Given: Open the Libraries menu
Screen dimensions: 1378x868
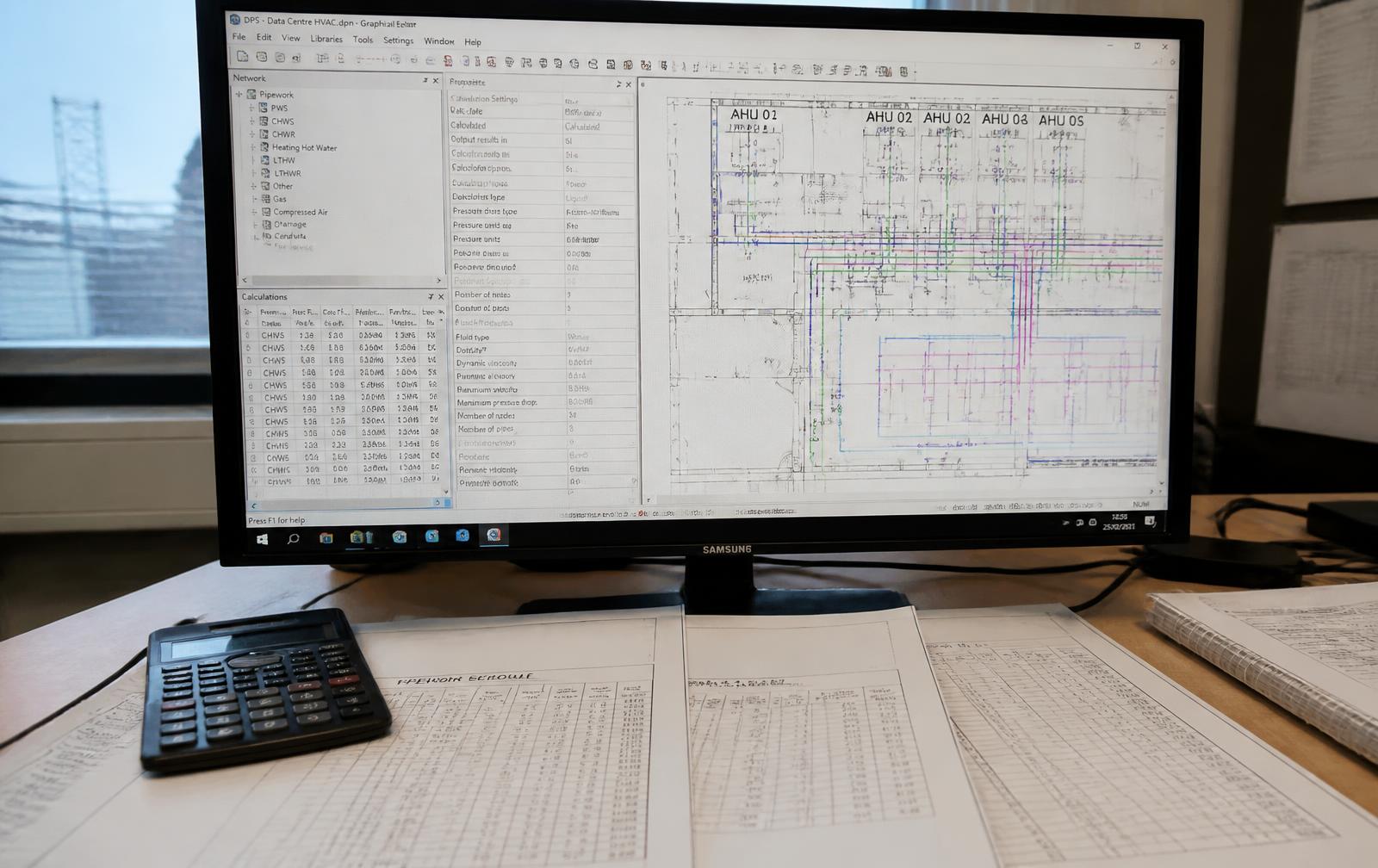Looking at the screenshot, I should 326,39.
